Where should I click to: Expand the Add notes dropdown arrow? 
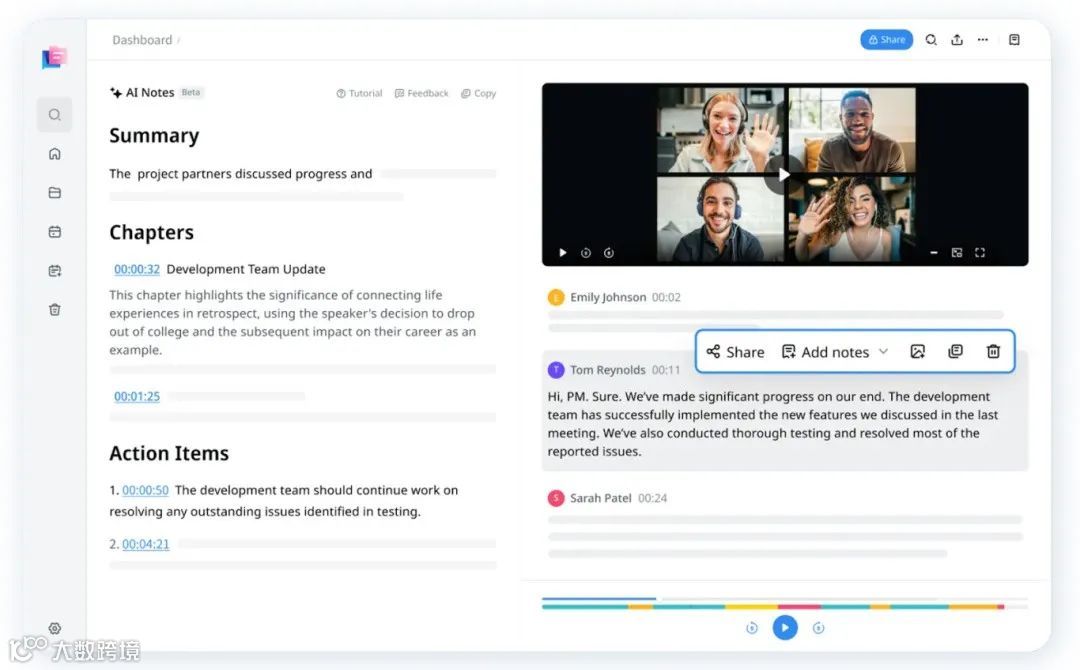[884, 352]
